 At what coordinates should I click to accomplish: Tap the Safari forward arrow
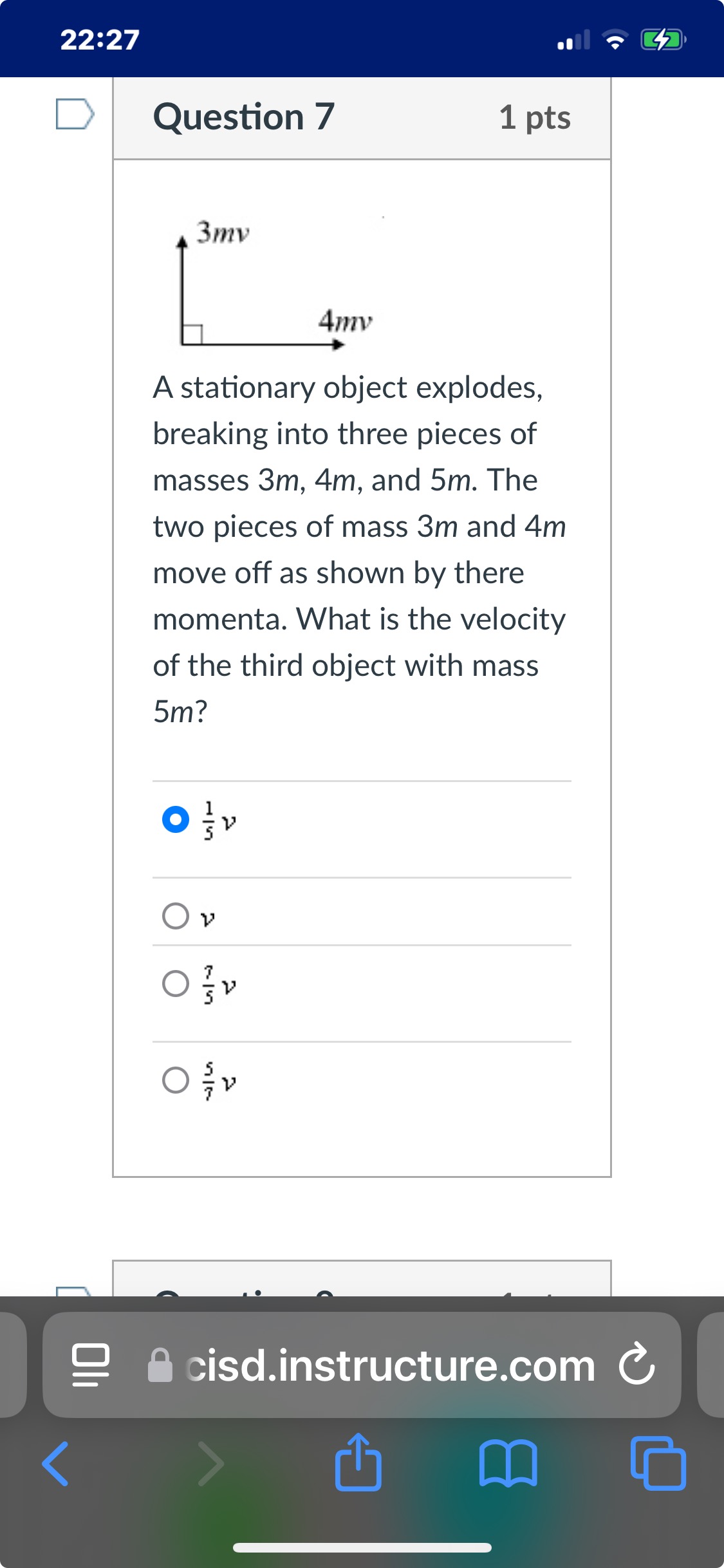210,1463
